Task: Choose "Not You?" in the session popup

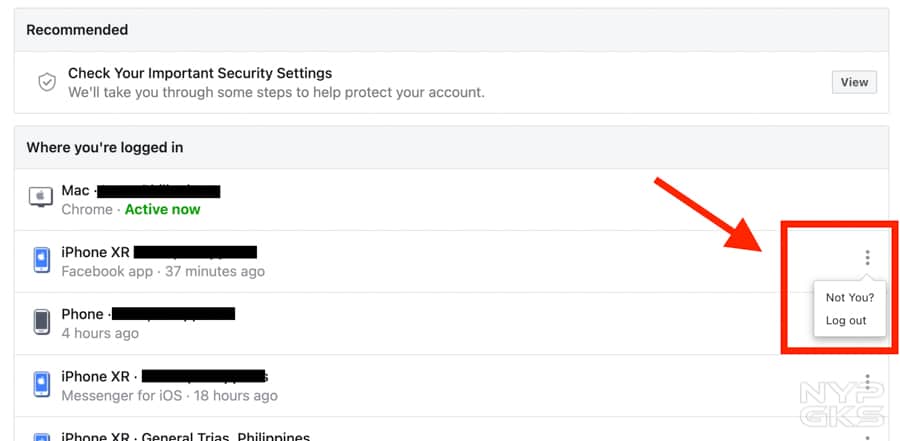Action: (x=849, y=297)
